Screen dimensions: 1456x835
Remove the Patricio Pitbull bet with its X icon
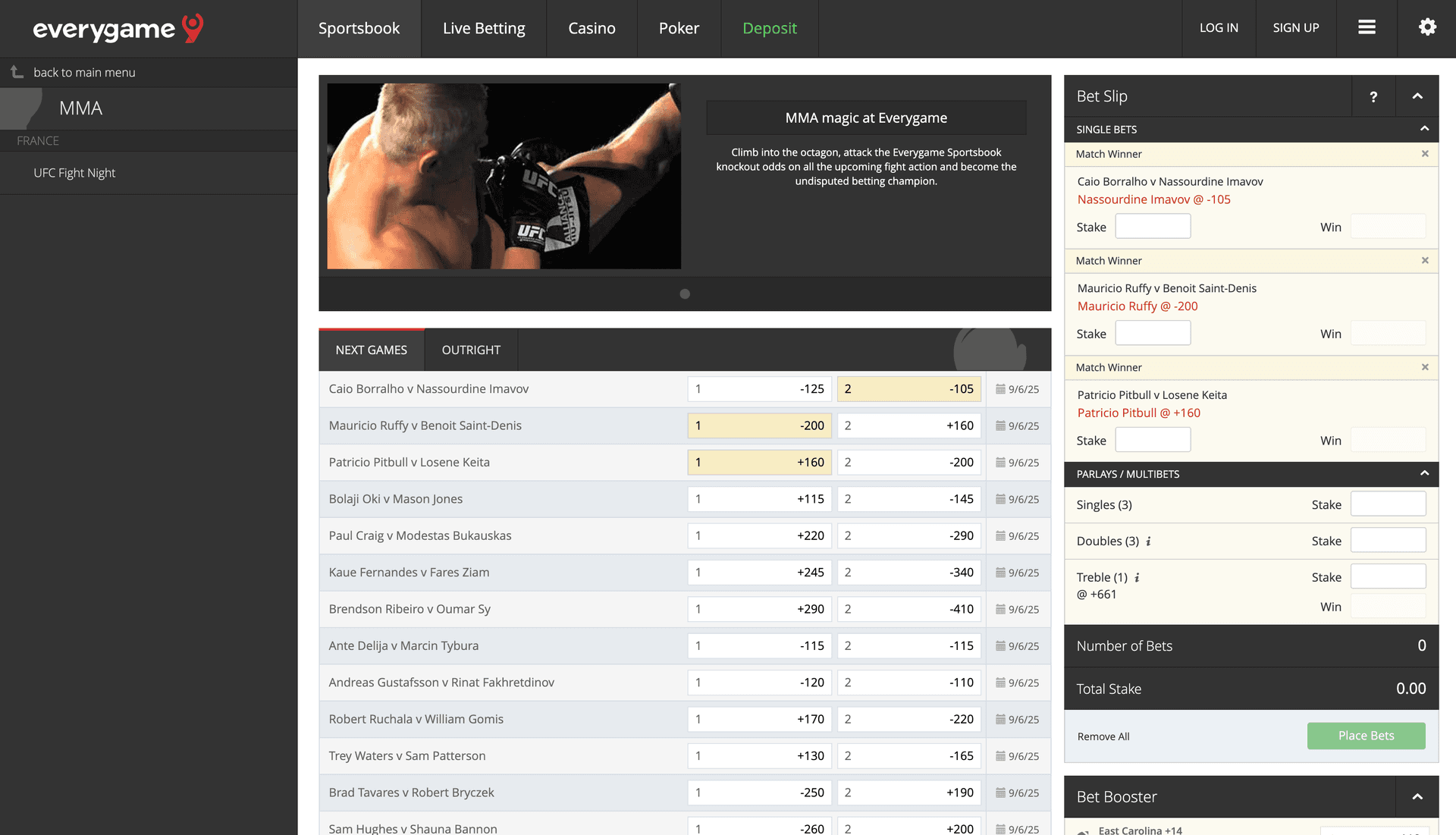point(1425,367)
